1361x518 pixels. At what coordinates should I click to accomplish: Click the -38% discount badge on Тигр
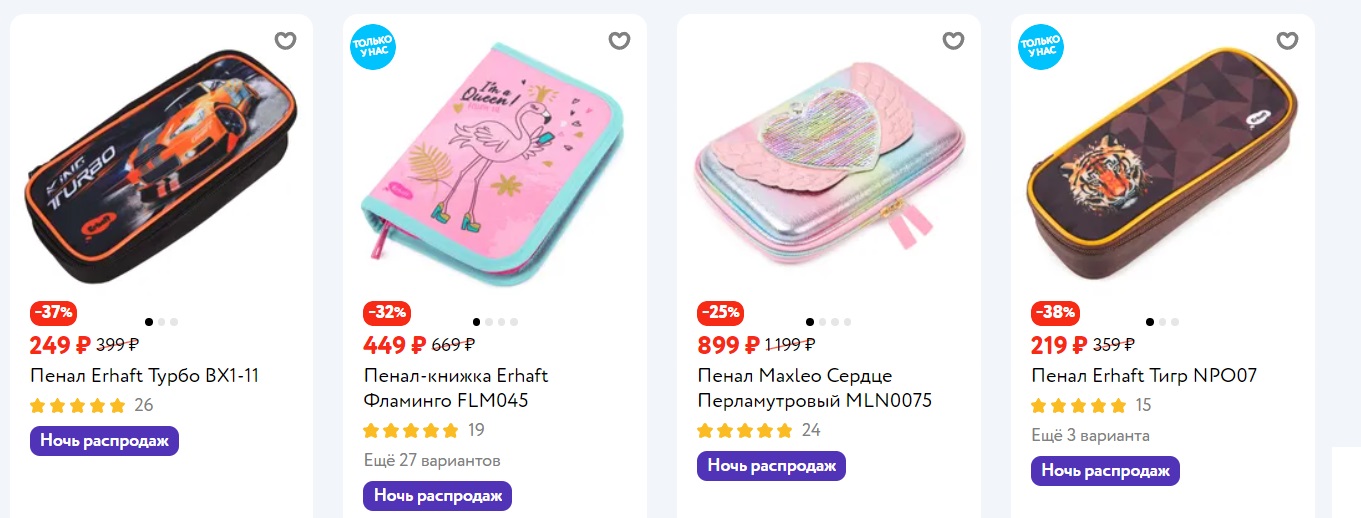pos(1054,312)
